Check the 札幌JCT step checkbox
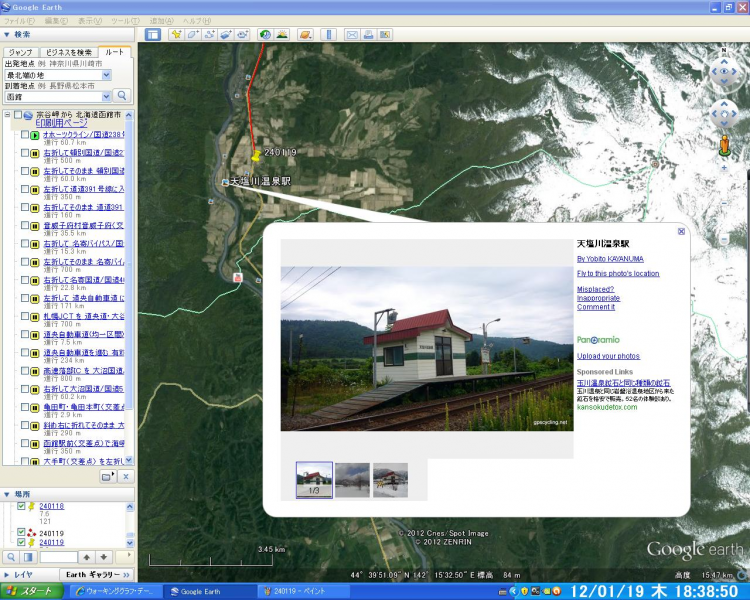750x600 pixels. tap(25, 316)
